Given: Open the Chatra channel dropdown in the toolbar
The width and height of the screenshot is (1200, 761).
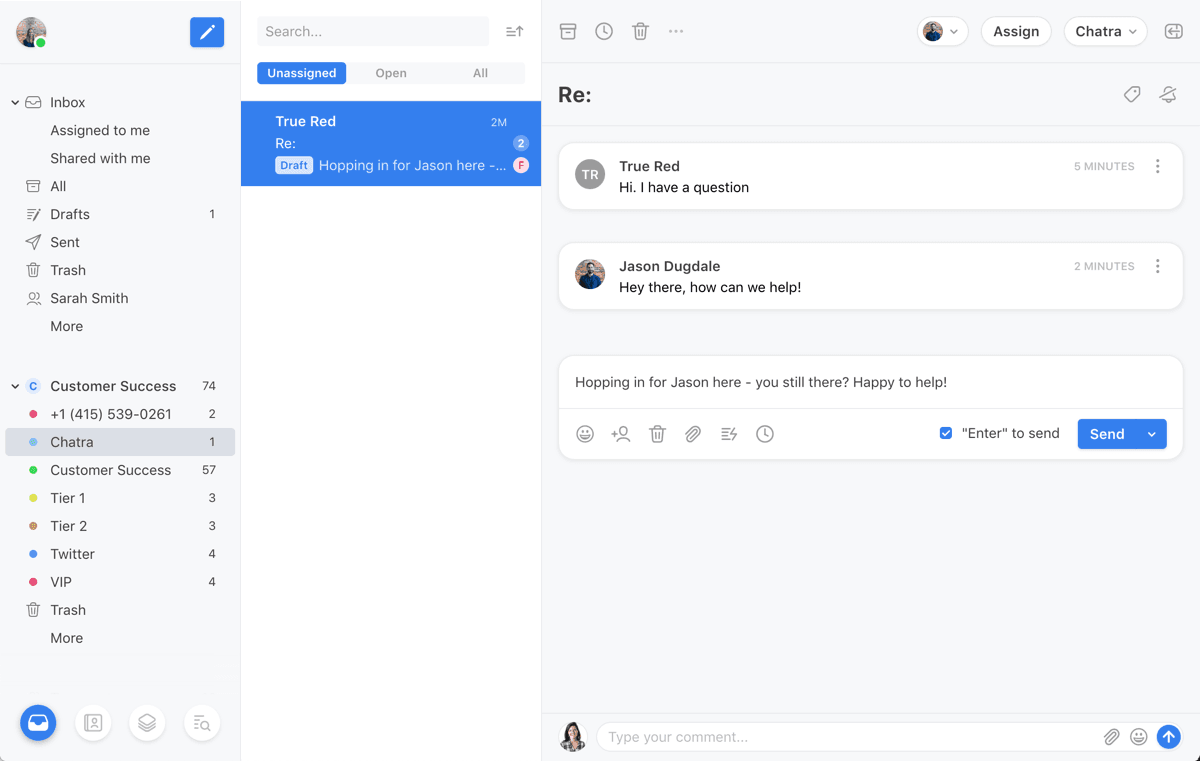Looking at the screenshot, I should (1105, 31).
